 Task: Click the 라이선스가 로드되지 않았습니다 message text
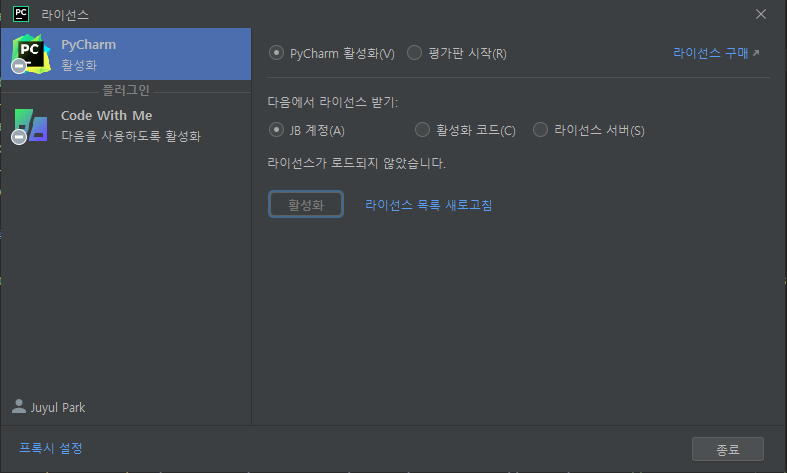click(356, 163)
